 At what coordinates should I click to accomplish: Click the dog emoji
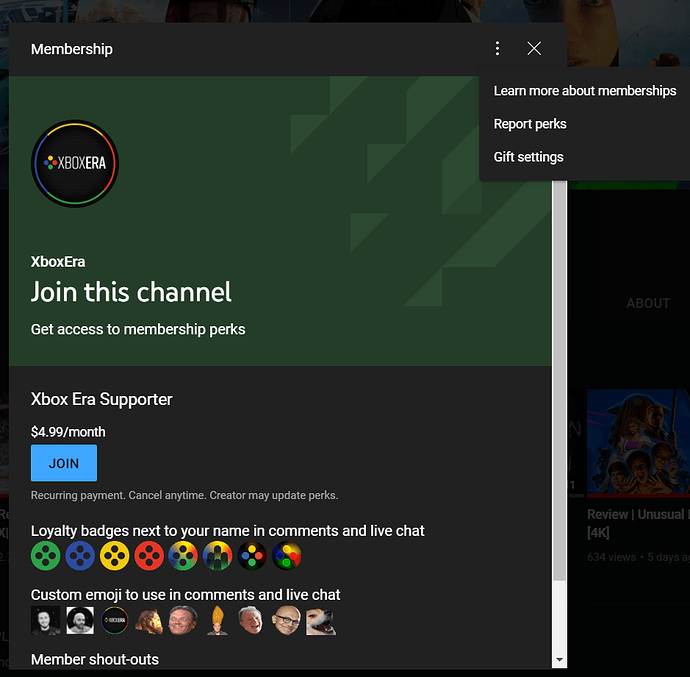point(321,621)
